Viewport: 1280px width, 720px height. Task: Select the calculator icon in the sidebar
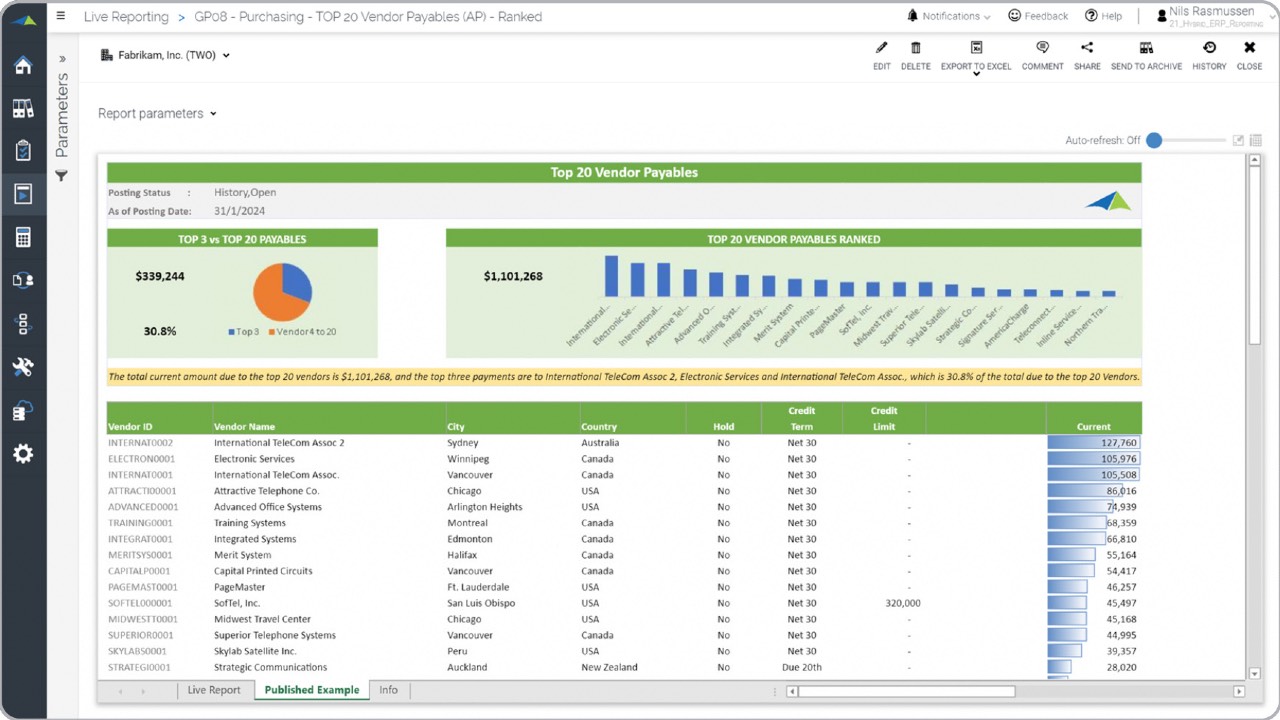pyautogui.click(x=23, y=237)
